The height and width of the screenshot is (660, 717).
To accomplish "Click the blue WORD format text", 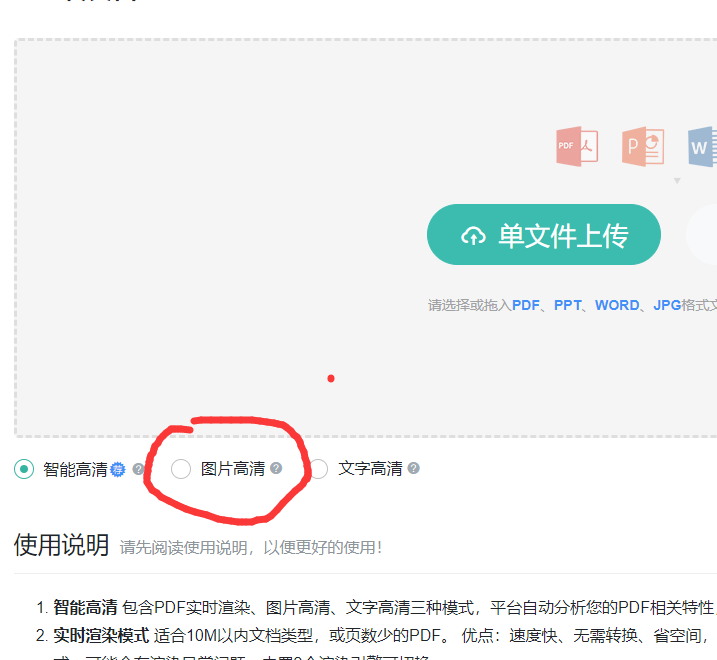I will point(617,305).
